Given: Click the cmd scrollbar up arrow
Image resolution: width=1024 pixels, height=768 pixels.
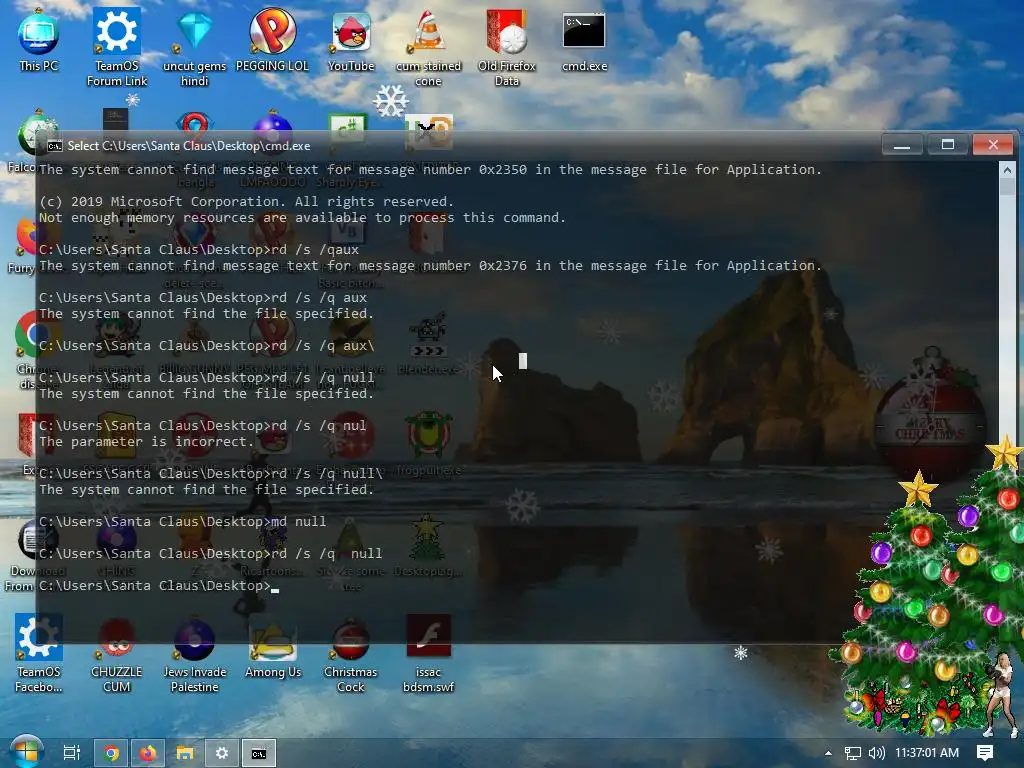Looking at the screenshot, I should 1007,170.
